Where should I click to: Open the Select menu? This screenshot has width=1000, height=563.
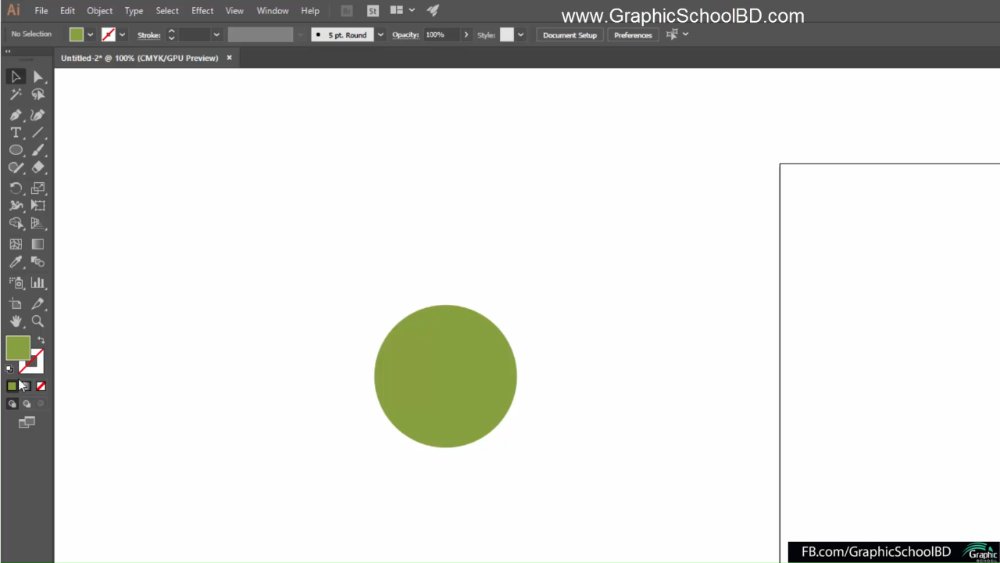[x=167, y=11]
